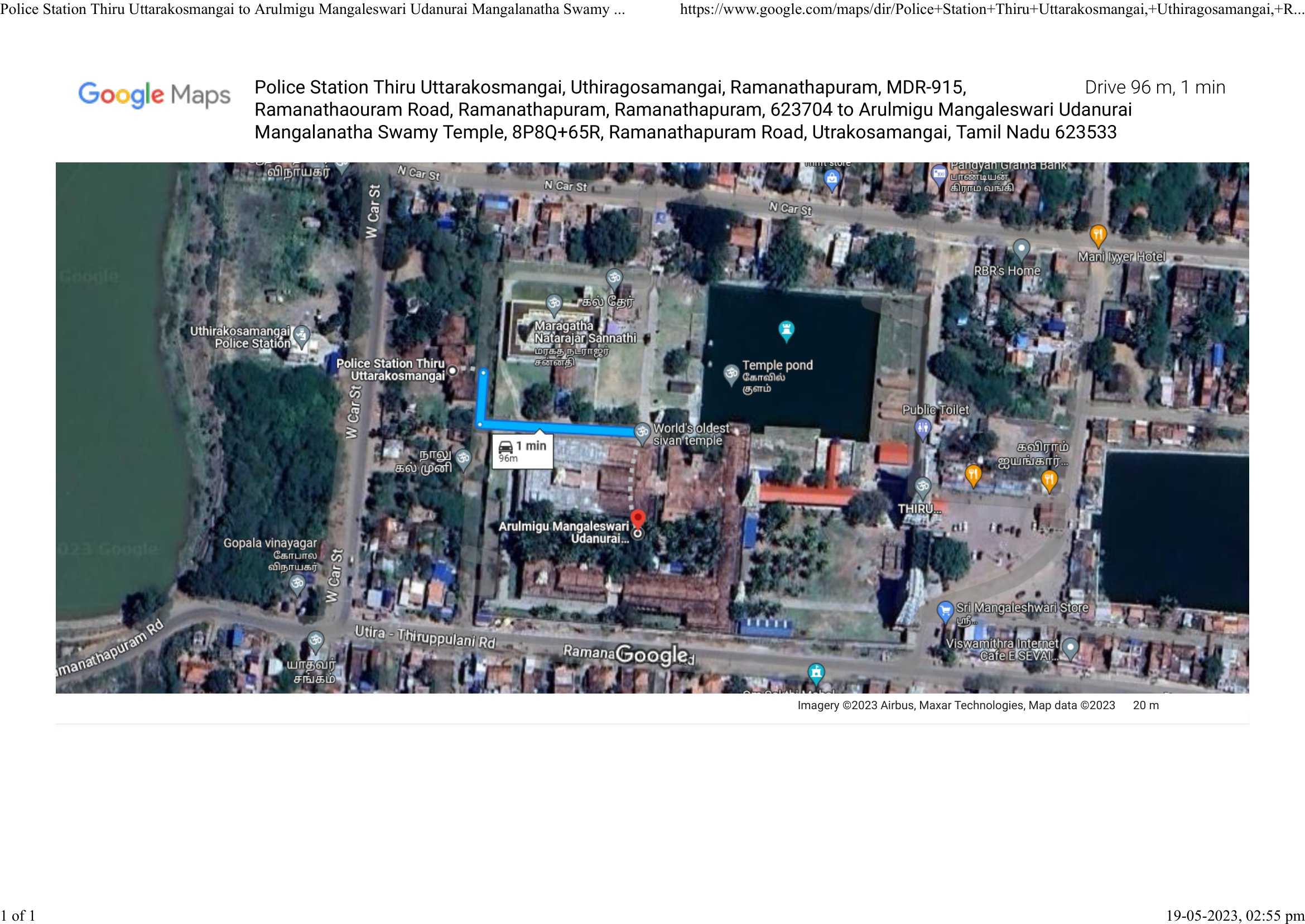Click the red destination pin marker
Screen dimensions: 1305x924
[638, 518]
